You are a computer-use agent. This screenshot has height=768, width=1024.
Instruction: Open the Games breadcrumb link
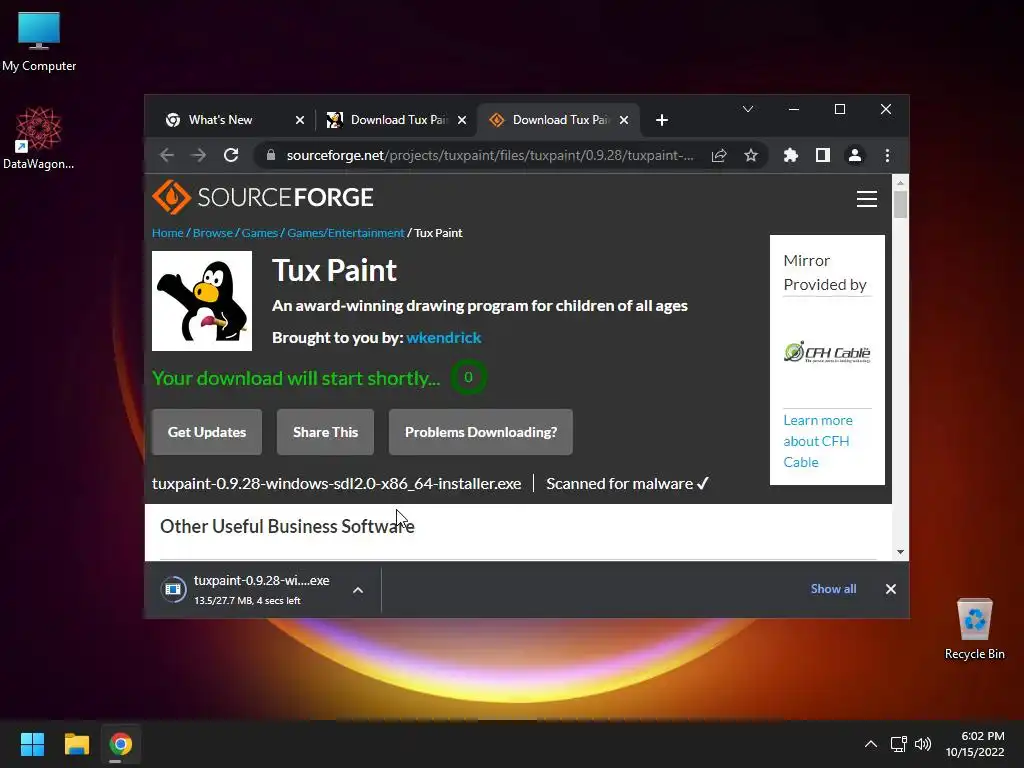pos(260,233)
